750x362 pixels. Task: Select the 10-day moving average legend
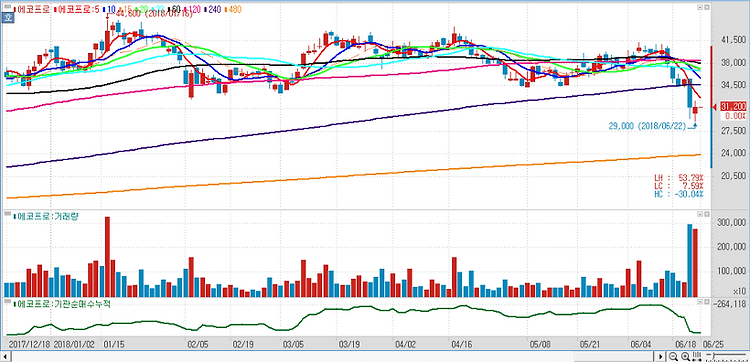pos(109,10)
